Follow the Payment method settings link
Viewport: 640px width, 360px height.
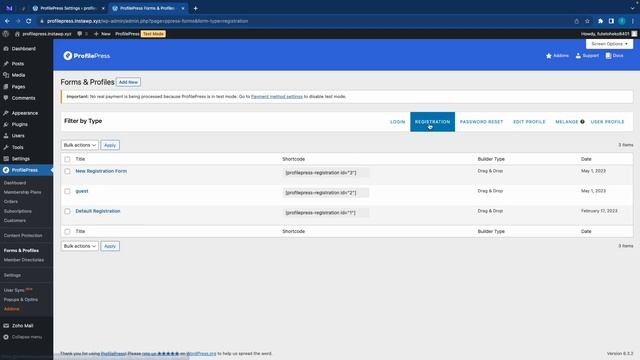coord(277,97)
